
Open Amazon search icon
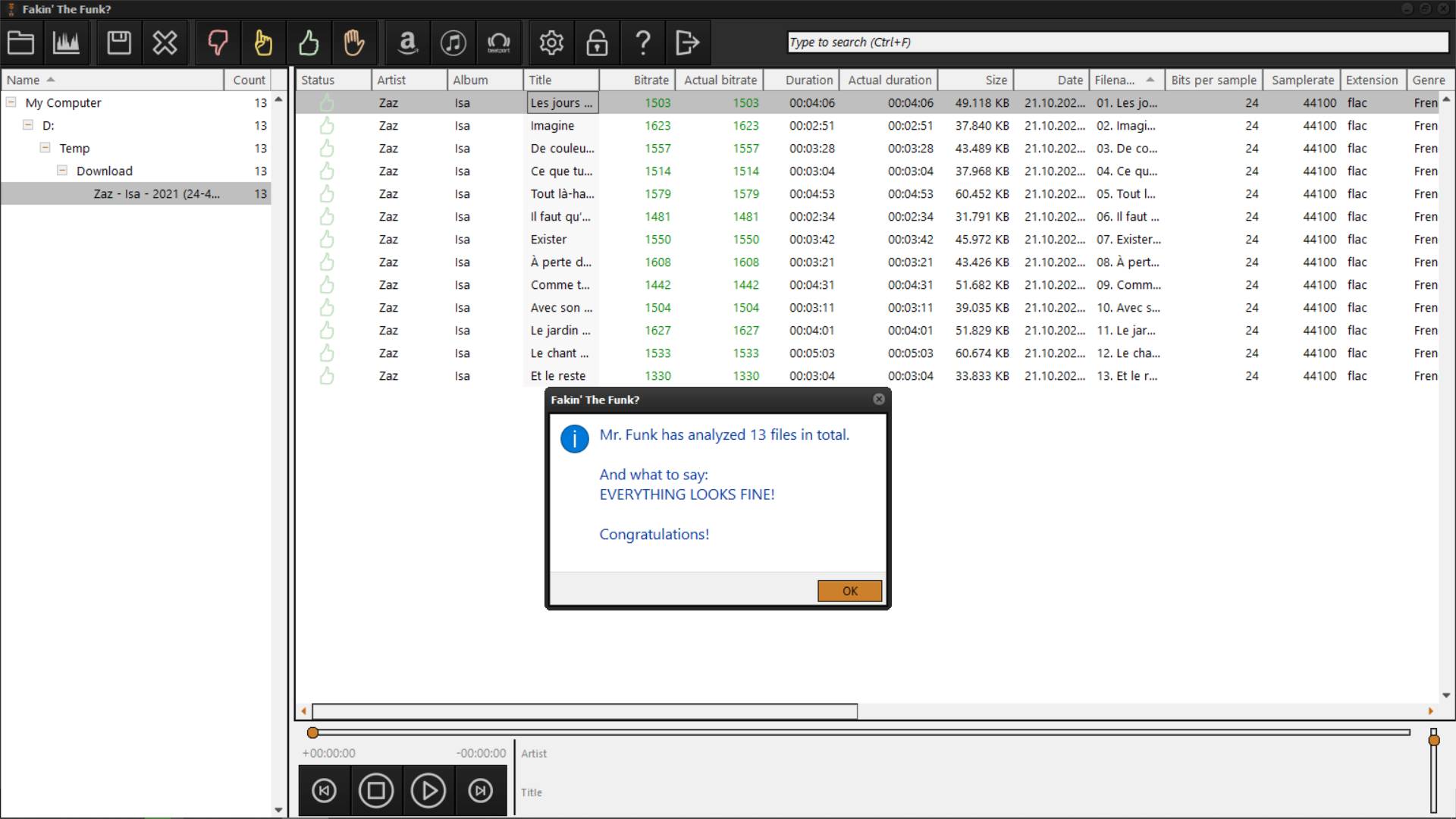tap(408, 42)
